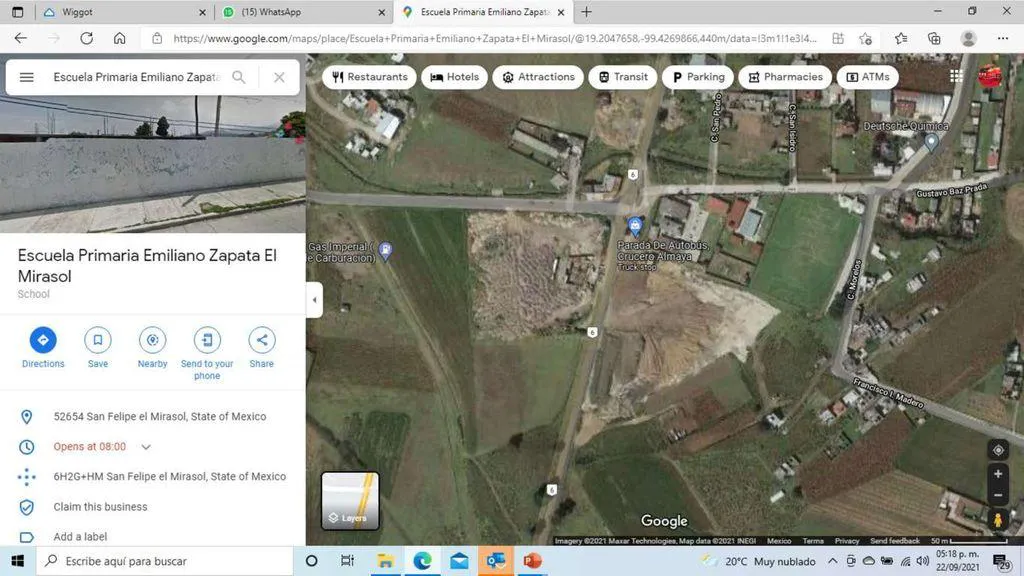Show your location on the map

tap(998, 450)
